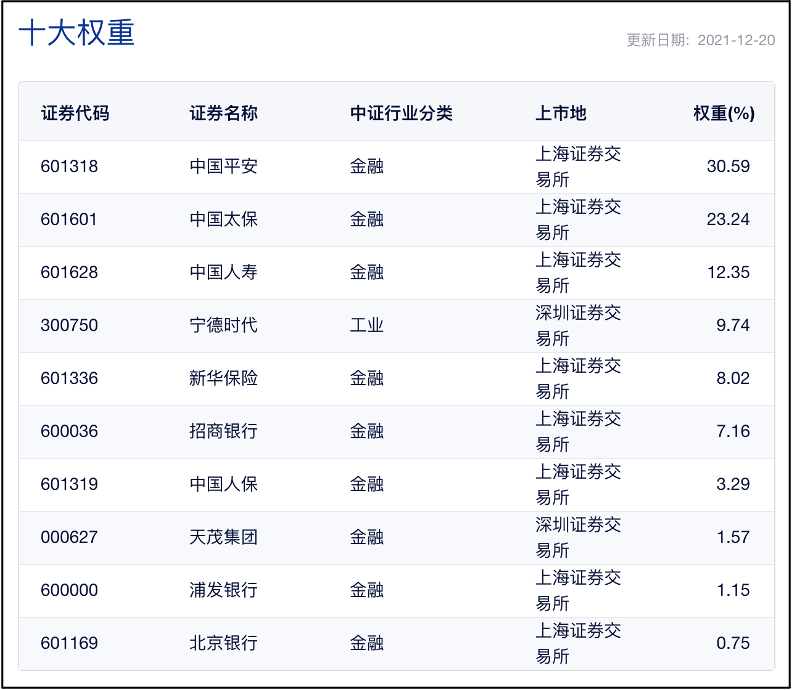Click the 天茂集团 security name
This screenshot has width=792, height=690.
click(224, 537)
